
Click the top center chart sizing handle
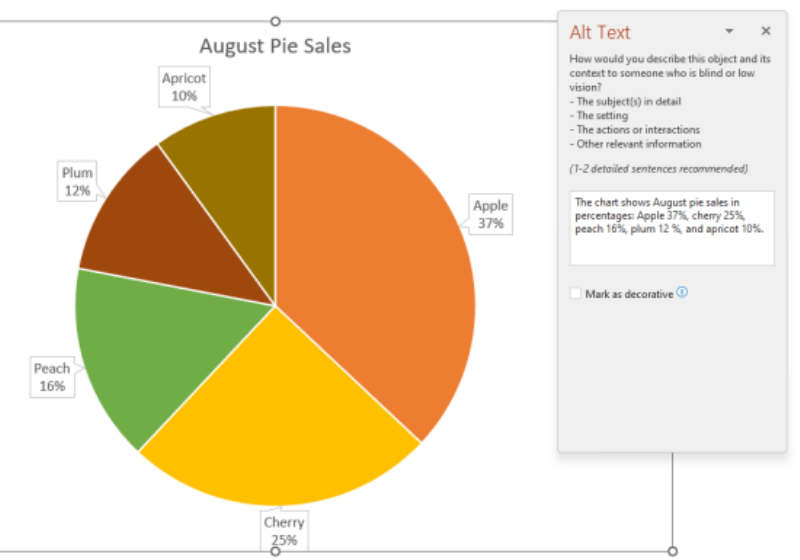tap(276, 21)
